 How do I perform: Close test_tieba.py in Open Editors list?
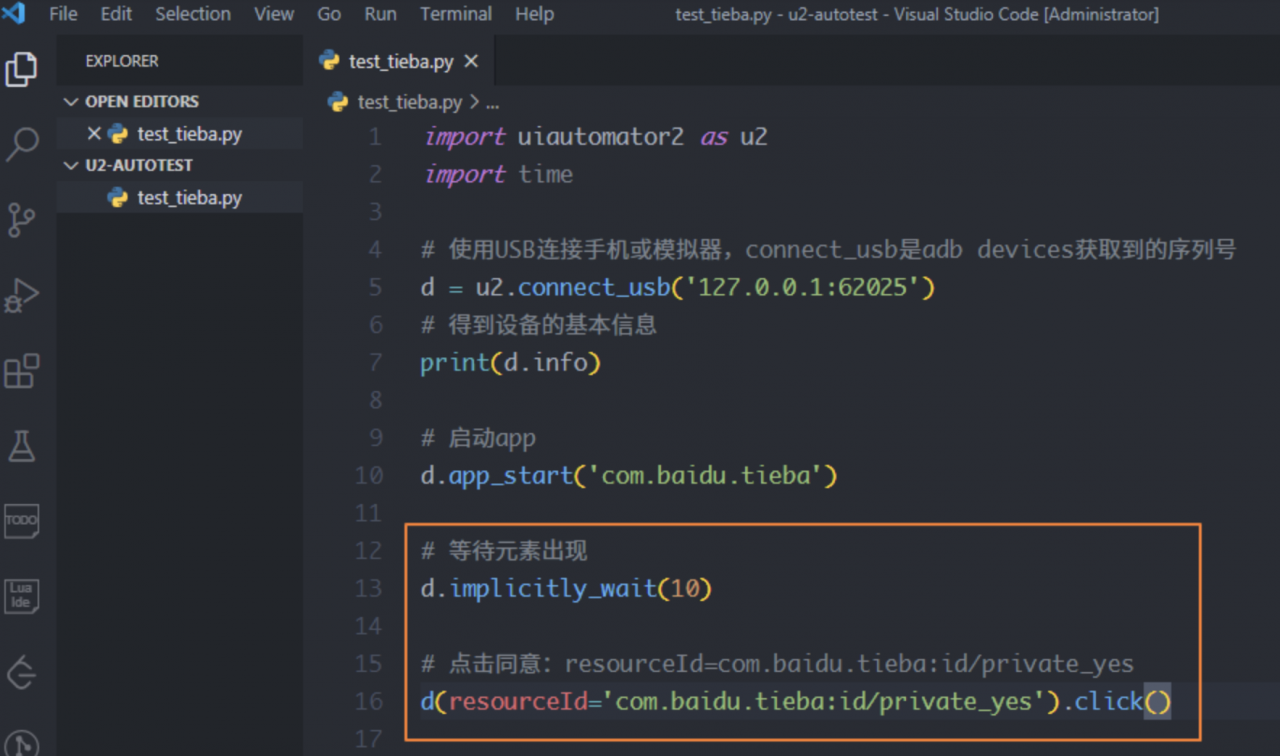(94, 134)
